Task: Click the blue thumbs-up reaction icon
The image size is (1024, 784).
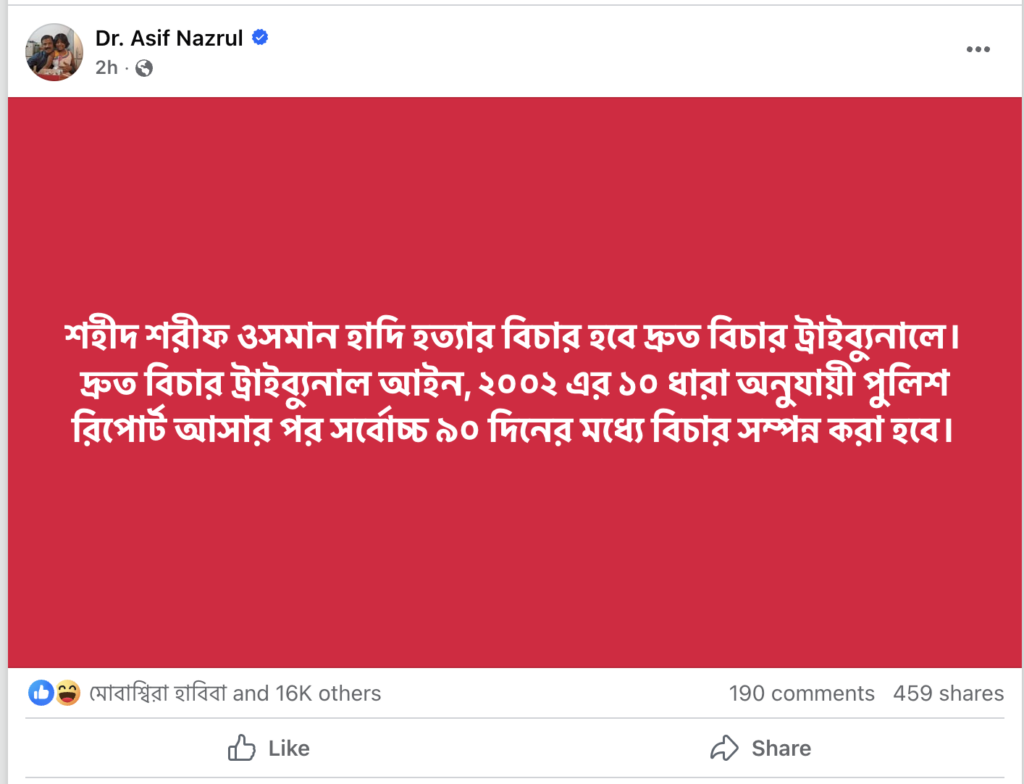Action: point(41,693)
